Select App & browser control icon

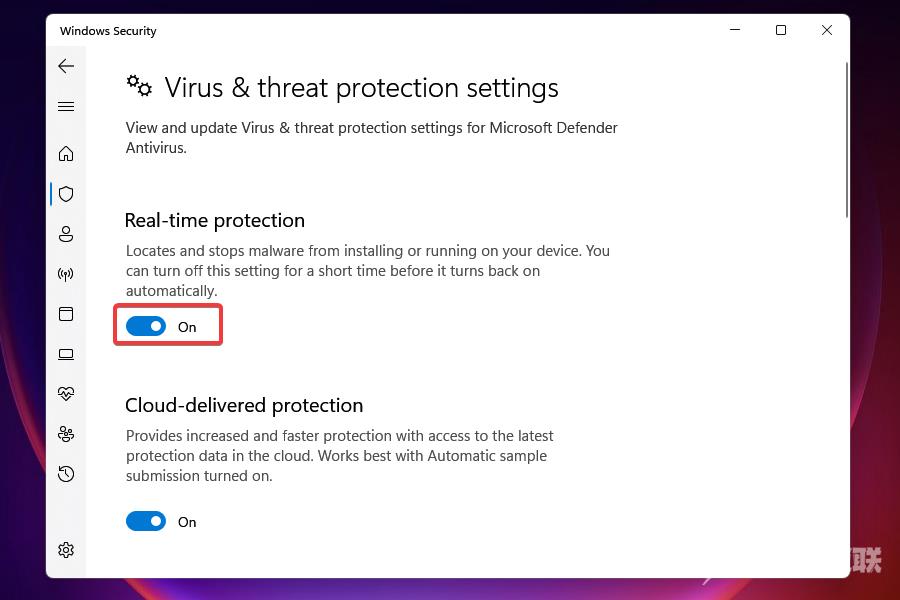(x=66, y=314)
